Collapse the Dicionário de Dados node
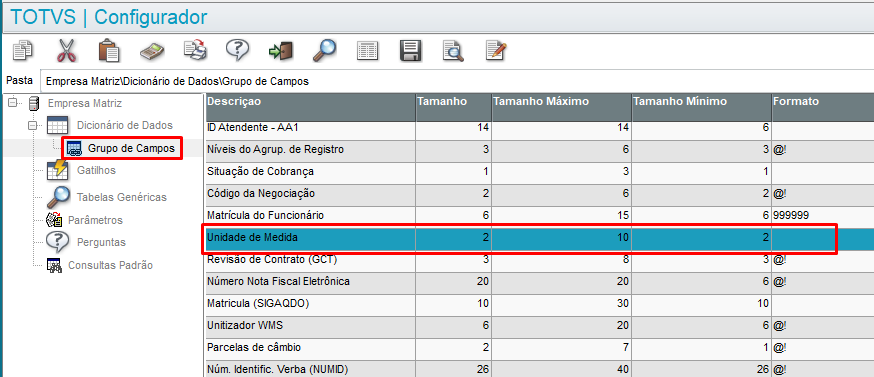Viewport: 874px width, 377px height. coord(32,126)
